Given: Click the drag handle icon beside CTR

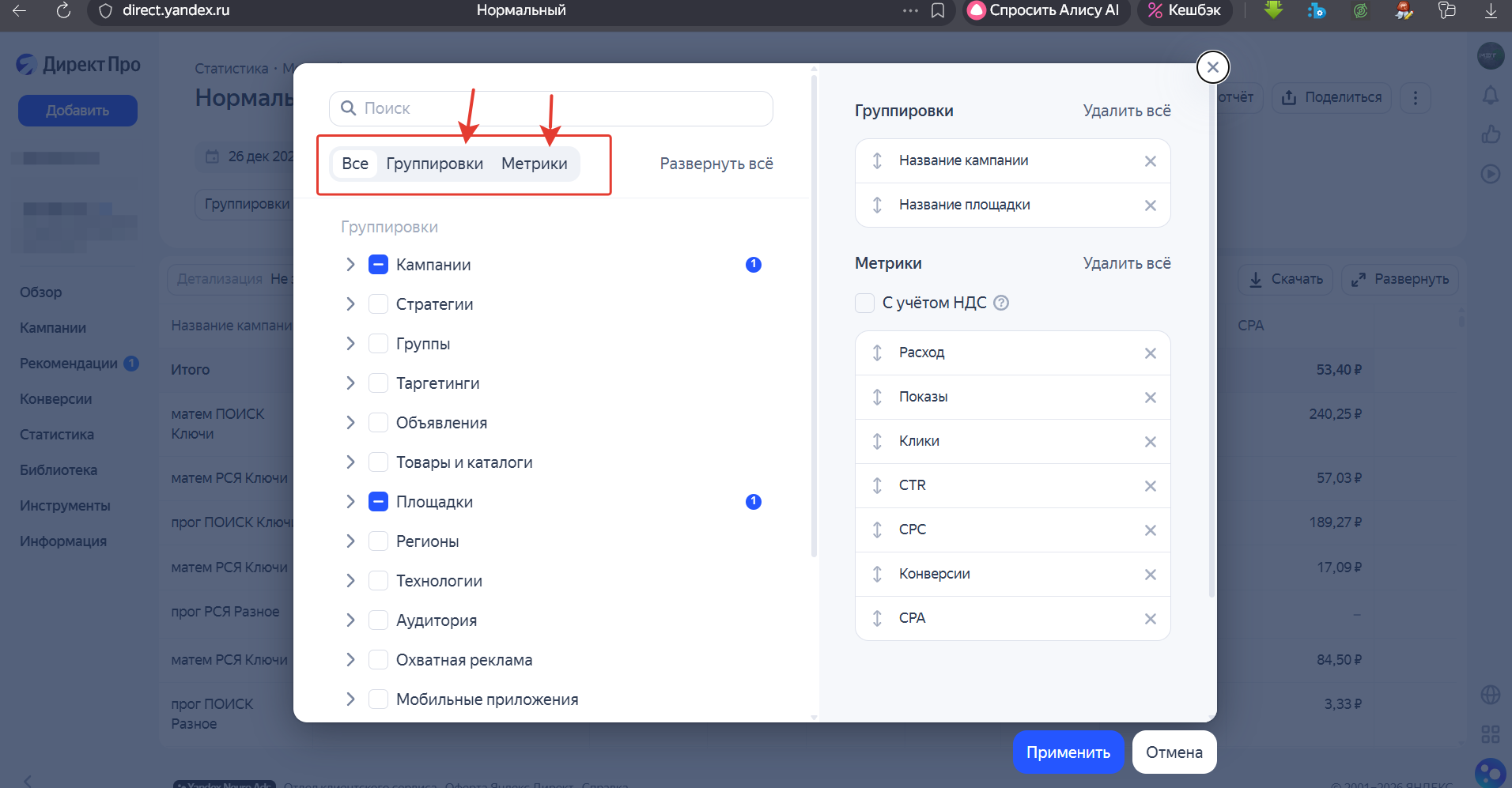Looking at the screenshot, I should pyautogui.click(x=877, y=485).
